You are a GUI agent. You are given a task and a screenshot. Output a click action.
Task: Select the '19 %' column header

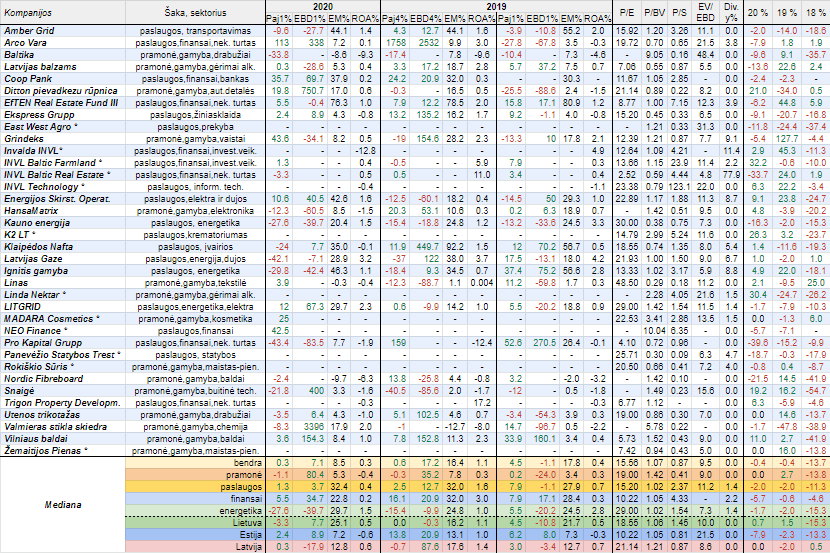pyautogui.click(x=787, y=13)
